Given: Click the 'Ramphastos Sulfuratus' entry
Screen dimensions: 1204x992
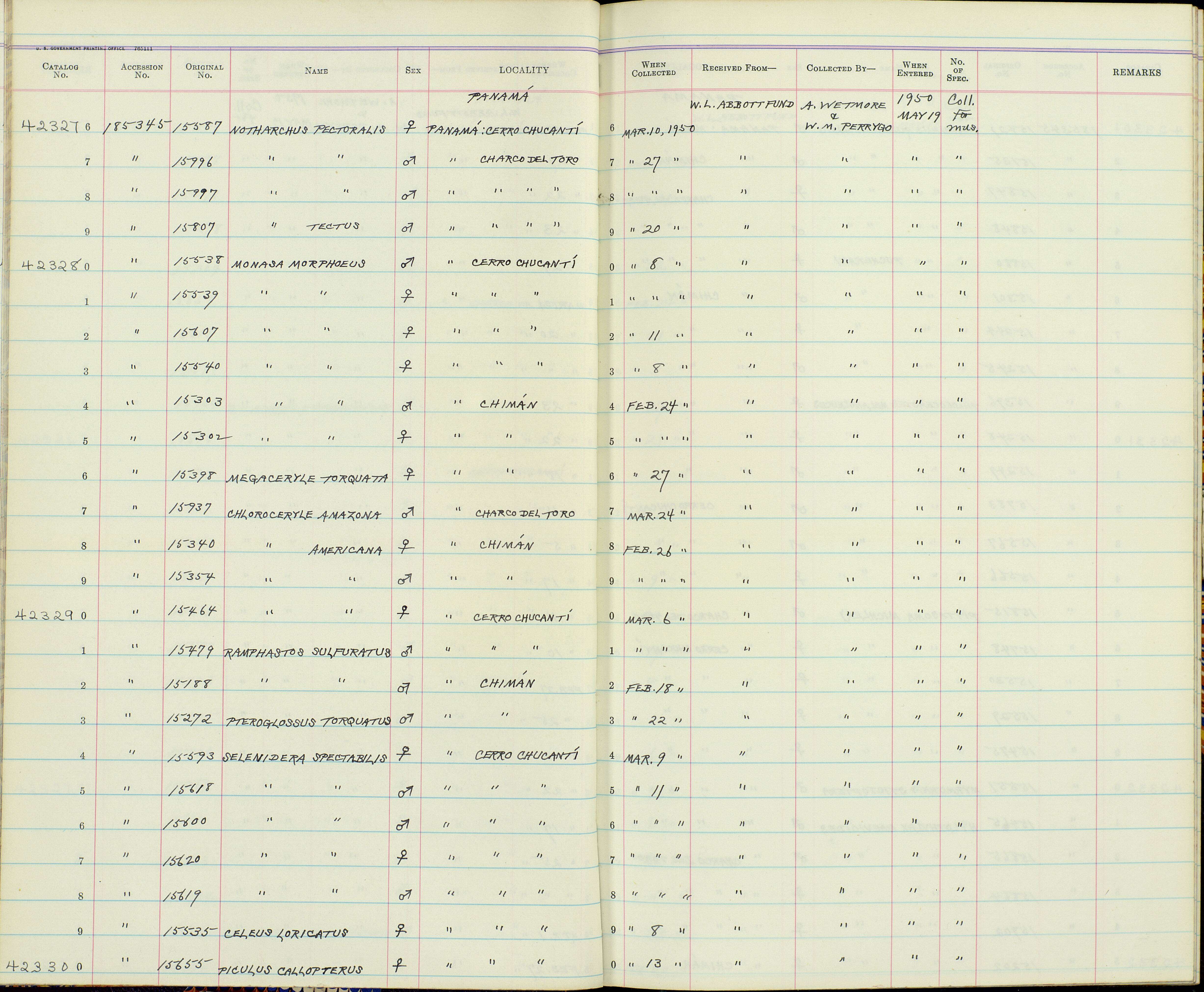Looking at the screenshot, I should [308, 653].
